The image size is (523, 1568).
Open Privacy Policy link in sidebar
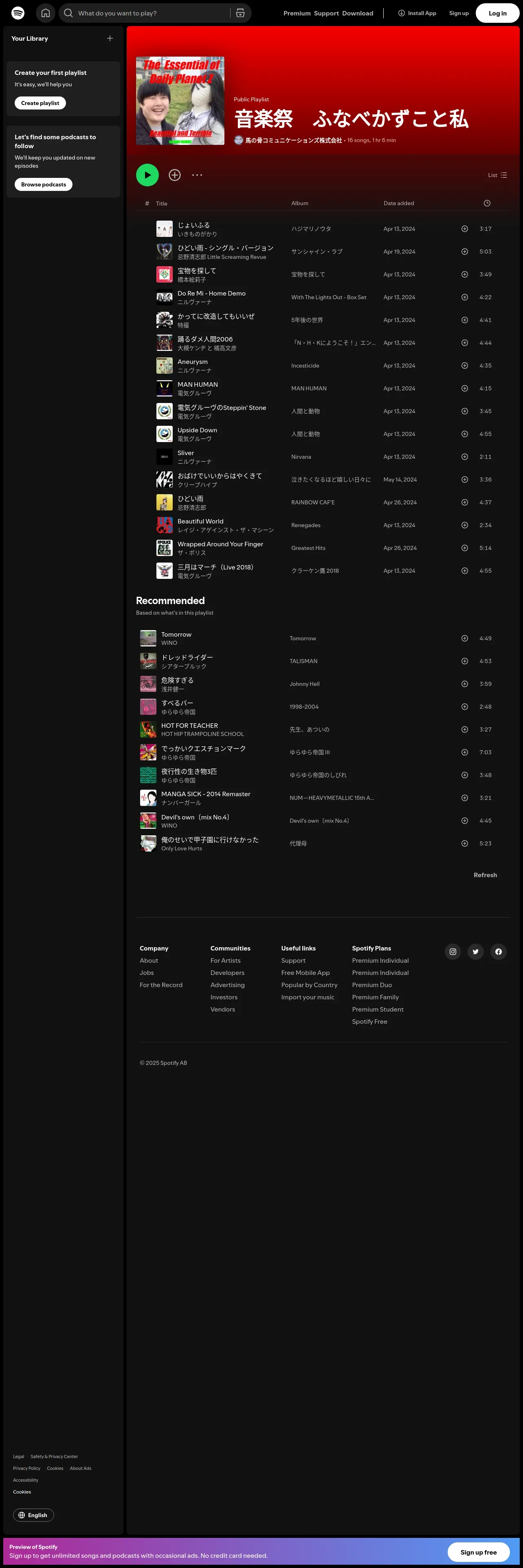[27, 1468]
